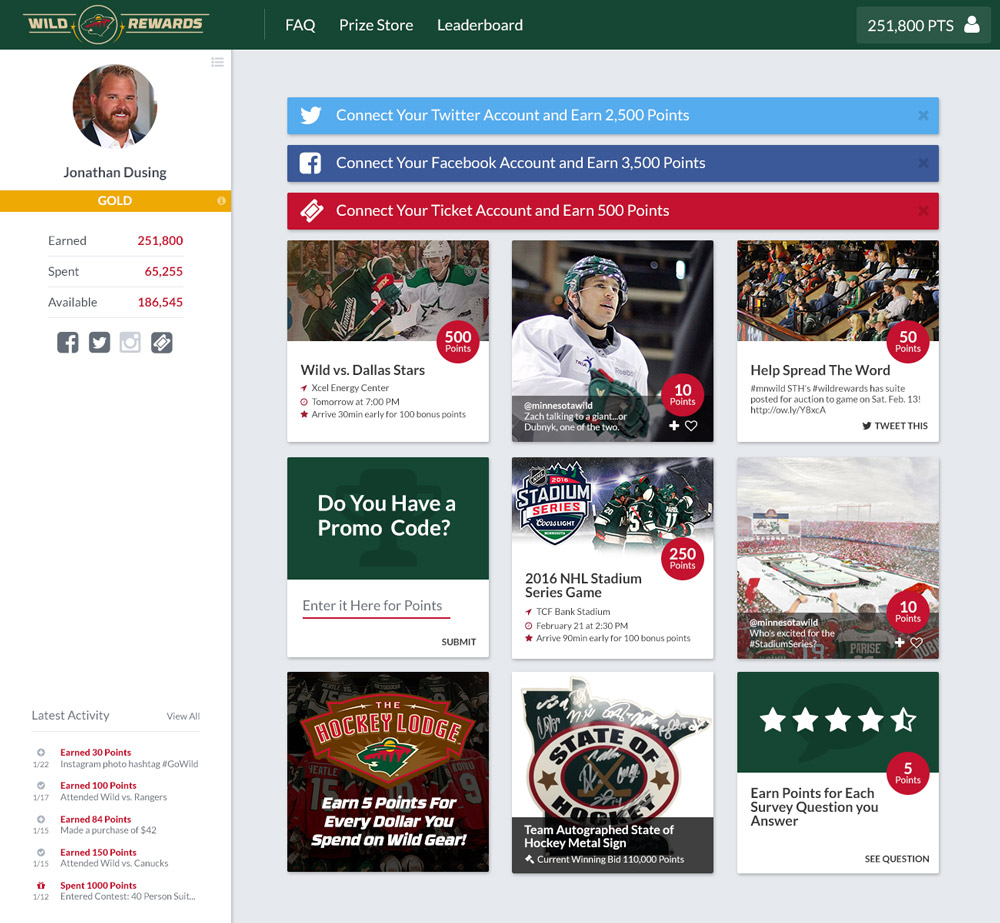
Task: Open the Leaderboard page
Action: click(x=480, y=25)
